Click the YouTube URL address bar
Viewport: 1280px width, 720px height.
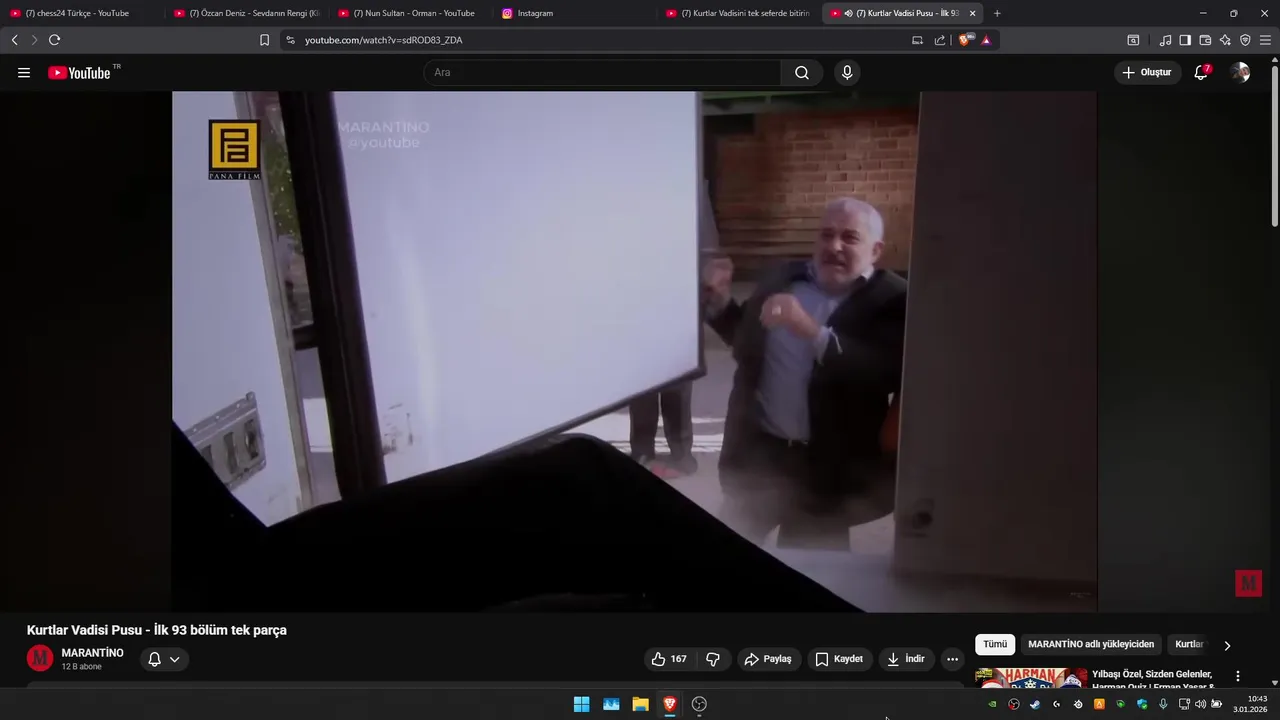[x=600, y=40]
